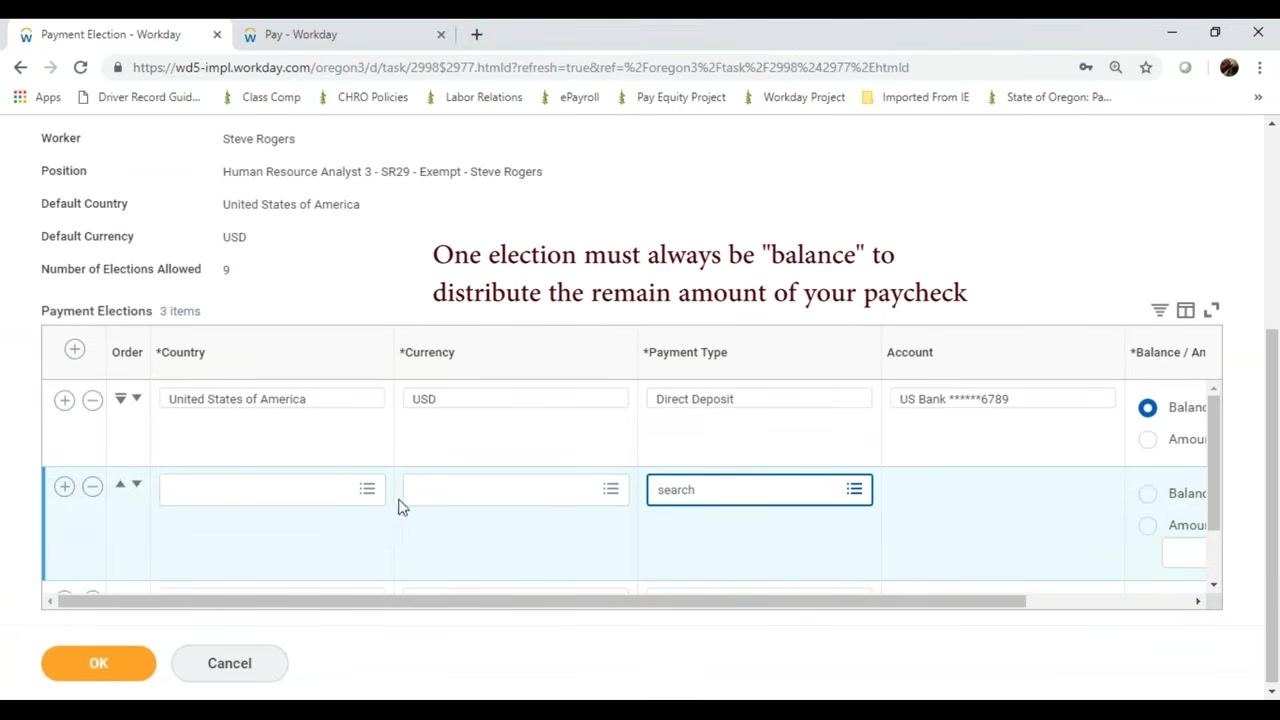Click the orange OK button
The height and width of the screenshot is (720, 1280).
[98, 663]
